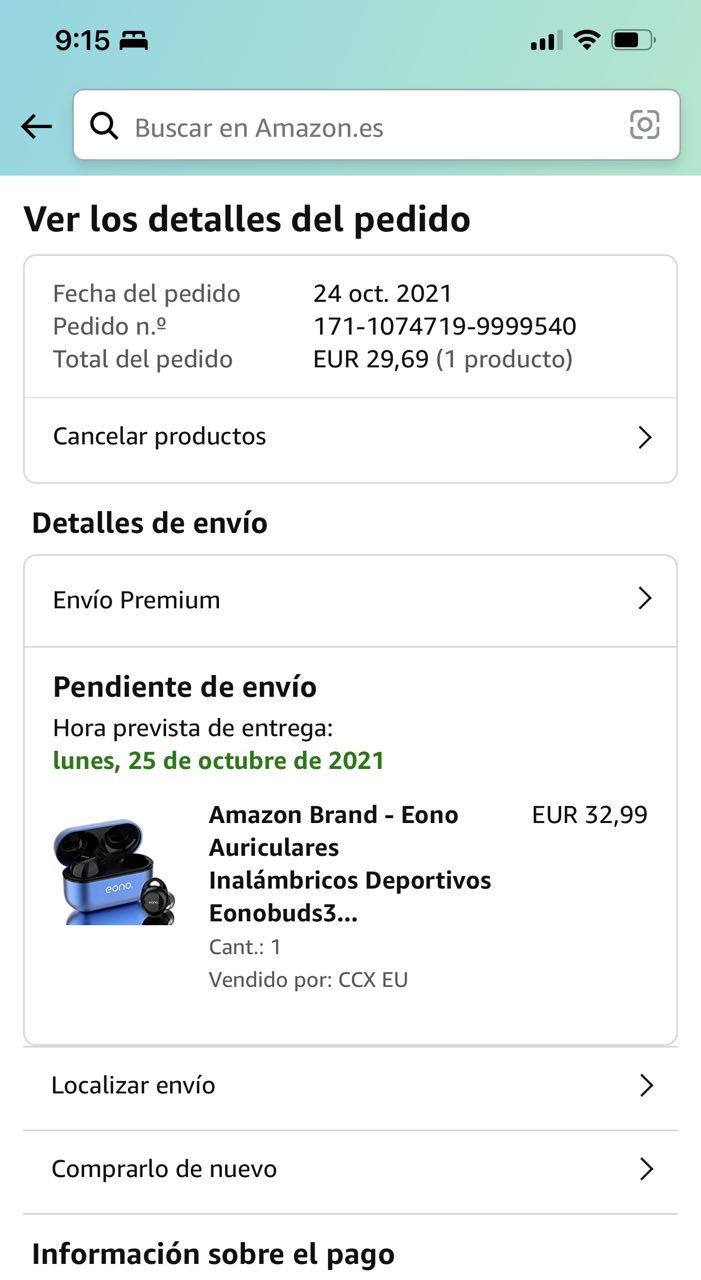Tap the battery indicator icon
701x1280 pixels.
(x=633, y=40)
